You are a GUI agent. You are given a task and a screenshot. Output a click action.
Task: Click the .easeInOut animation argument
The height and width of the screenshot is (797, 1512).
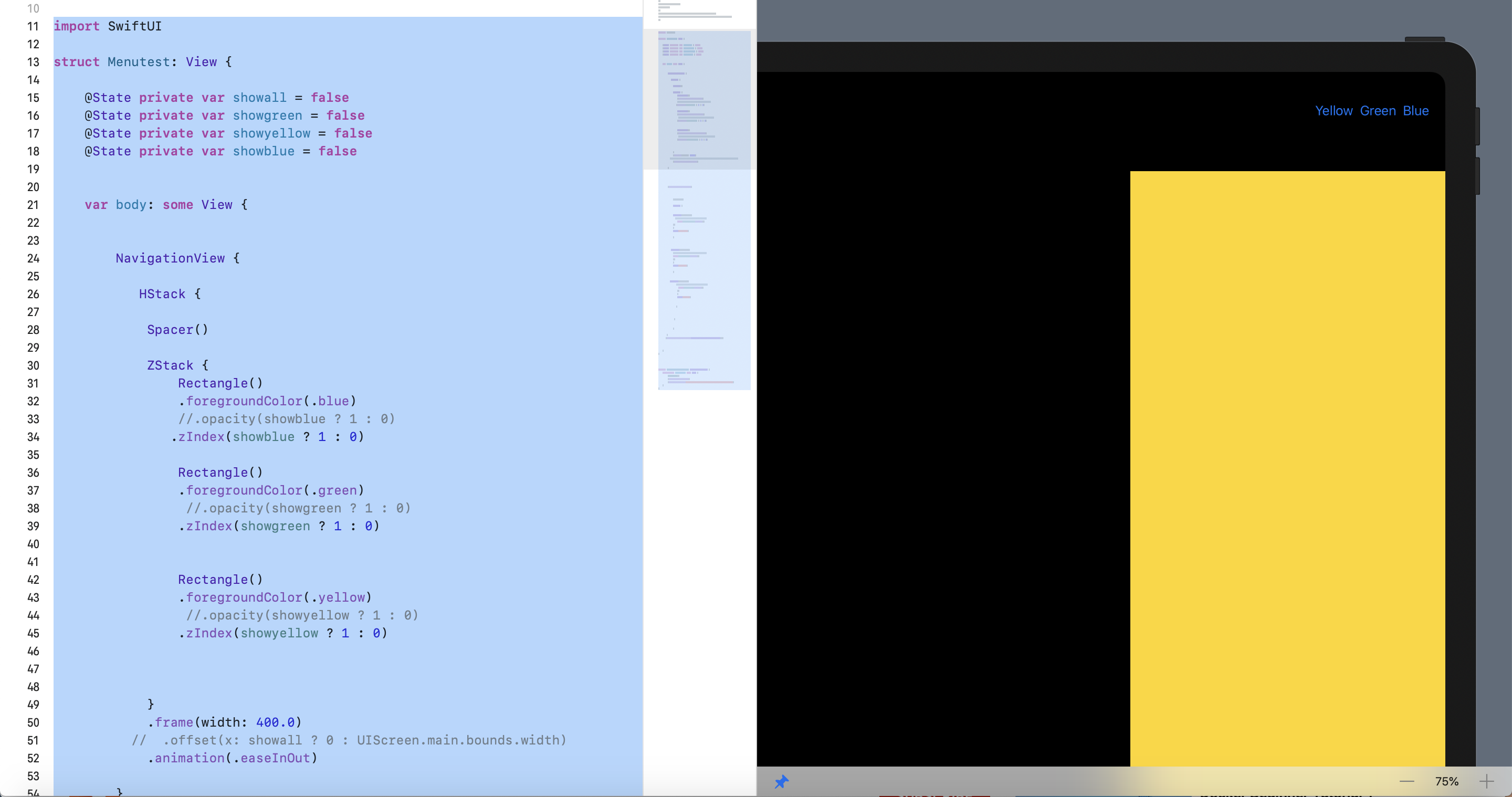275,758
